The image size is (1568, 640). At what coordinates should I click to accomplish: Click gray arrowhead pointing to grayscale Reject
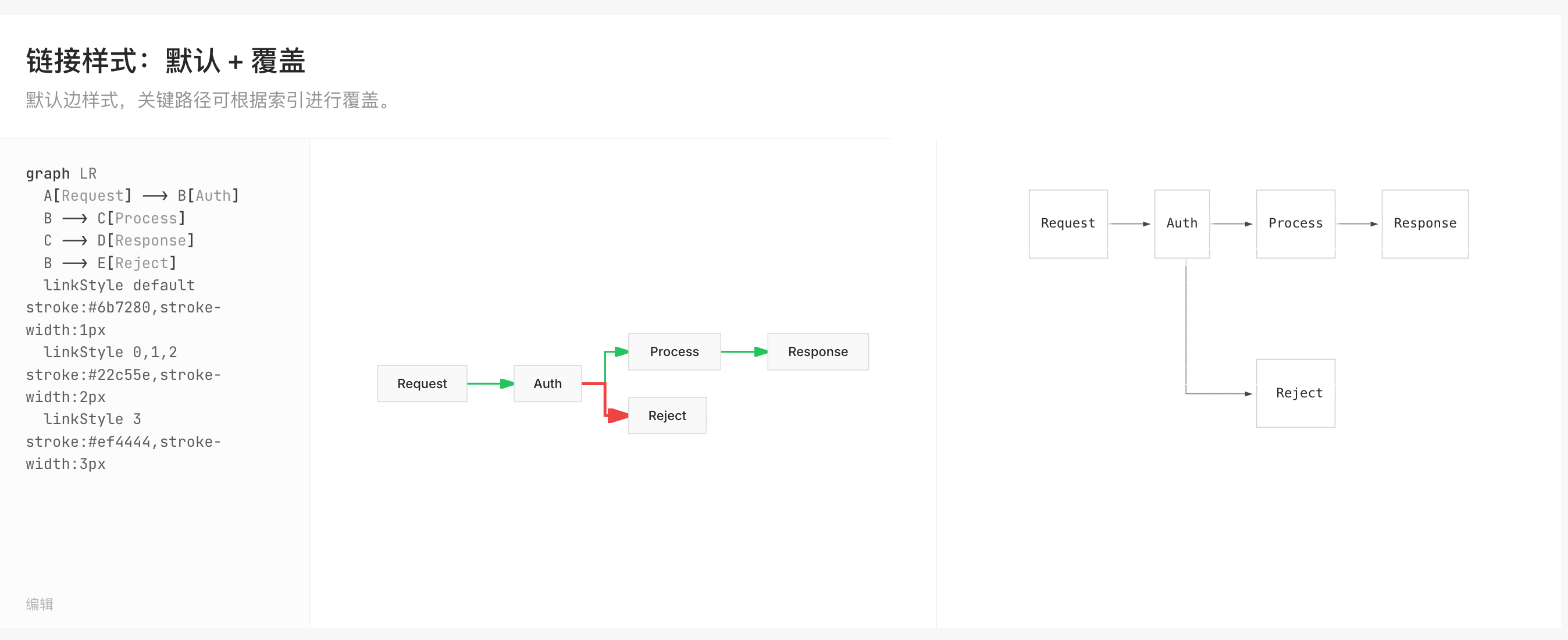(x=1248, y=394)
